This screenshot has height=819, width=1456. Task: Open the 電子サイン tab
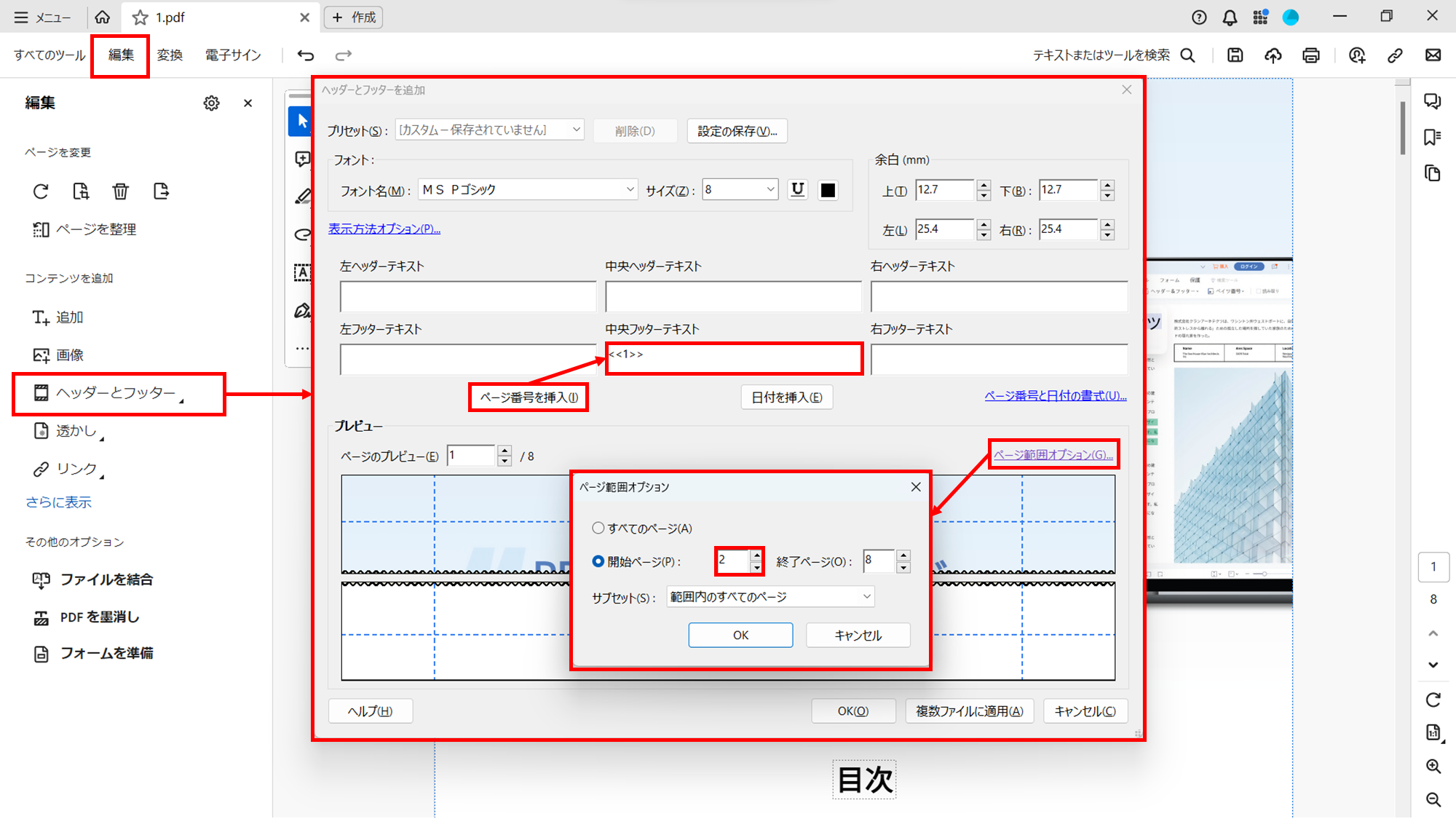click(x=233, y=55)
